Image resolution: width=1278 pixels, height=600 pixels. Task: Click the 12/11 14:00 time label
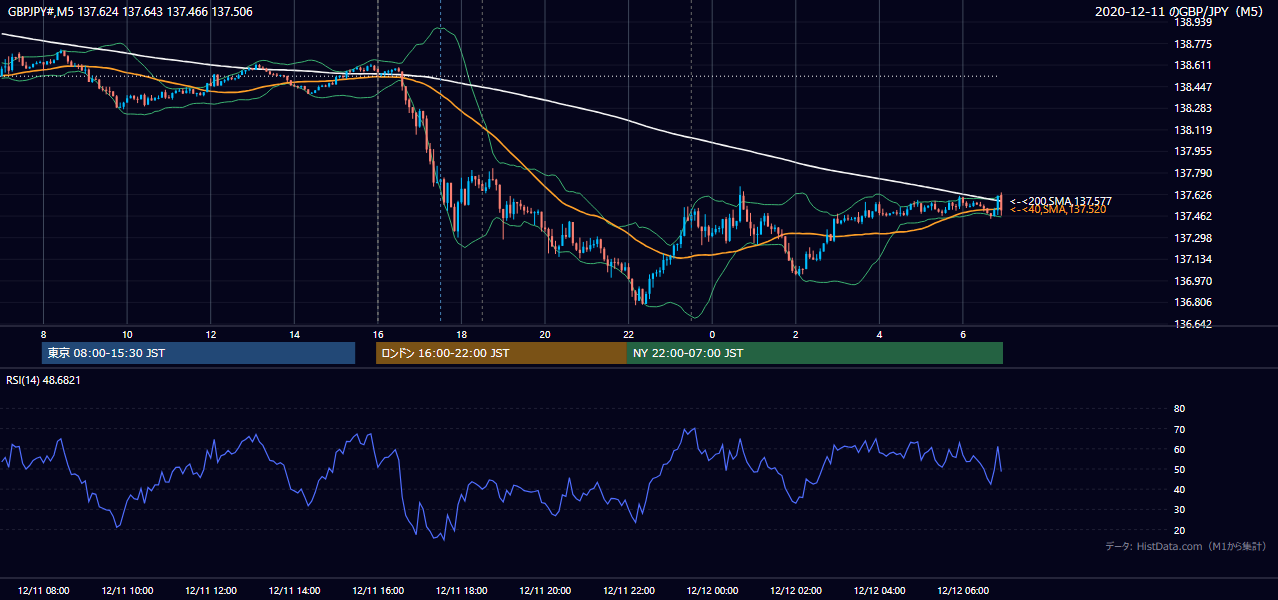(x=294, y=591)
